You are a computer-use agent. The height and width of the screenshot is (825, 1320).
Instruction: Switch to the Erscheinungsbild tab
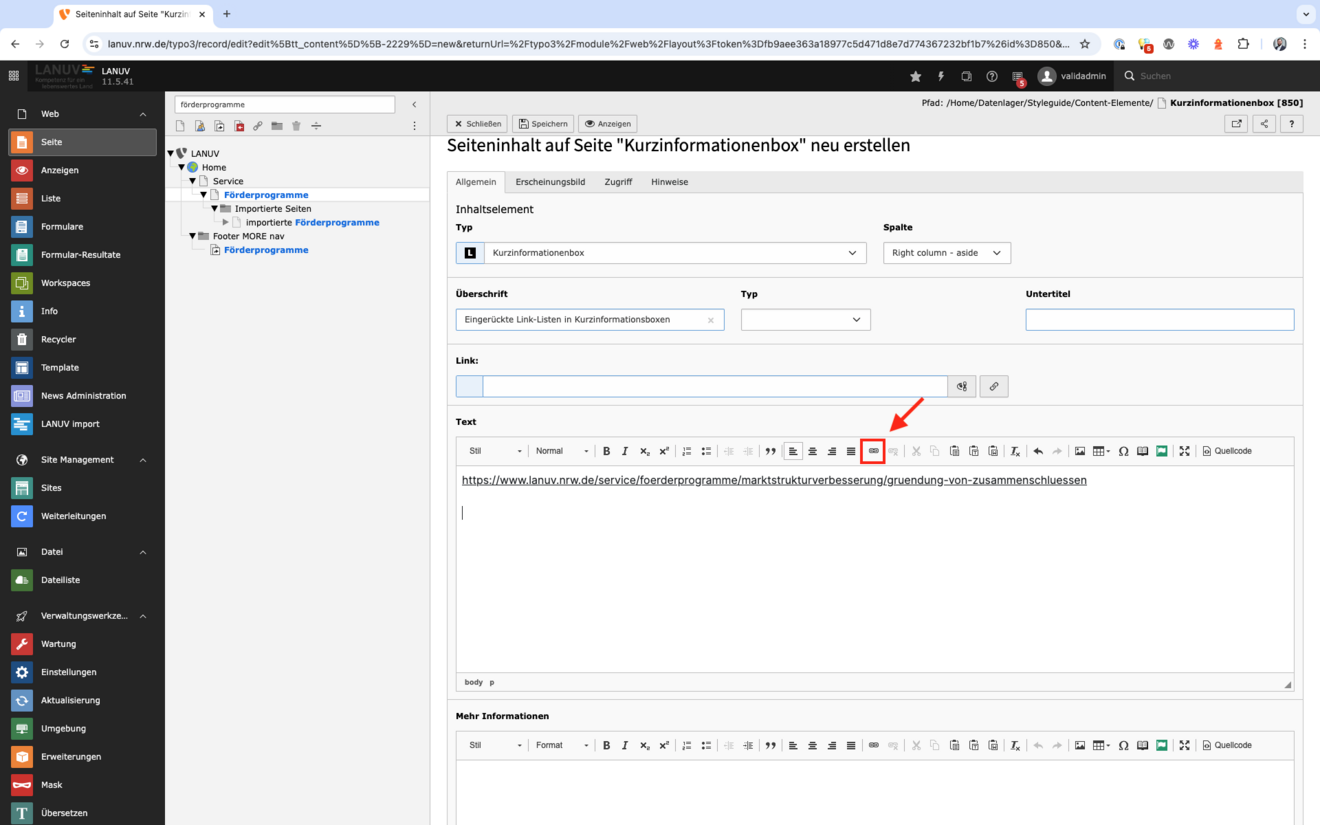(550, 182)
